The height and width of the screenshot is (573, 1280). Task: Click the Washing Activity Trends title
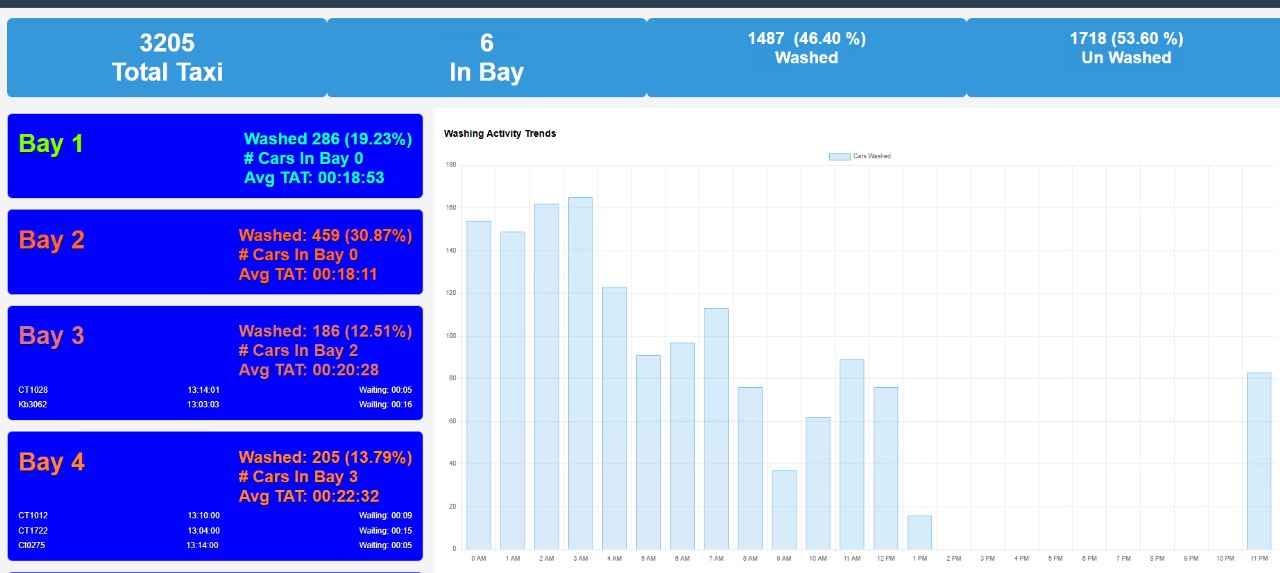[500, 134]
